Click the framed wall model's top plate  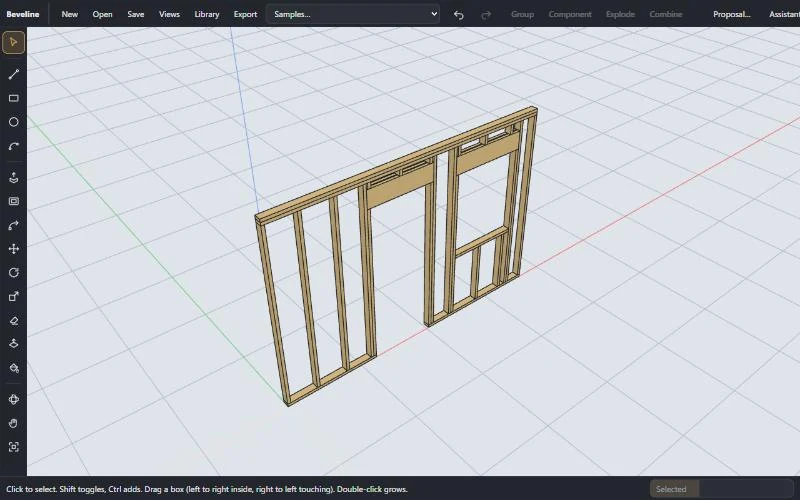coord(396,165)
